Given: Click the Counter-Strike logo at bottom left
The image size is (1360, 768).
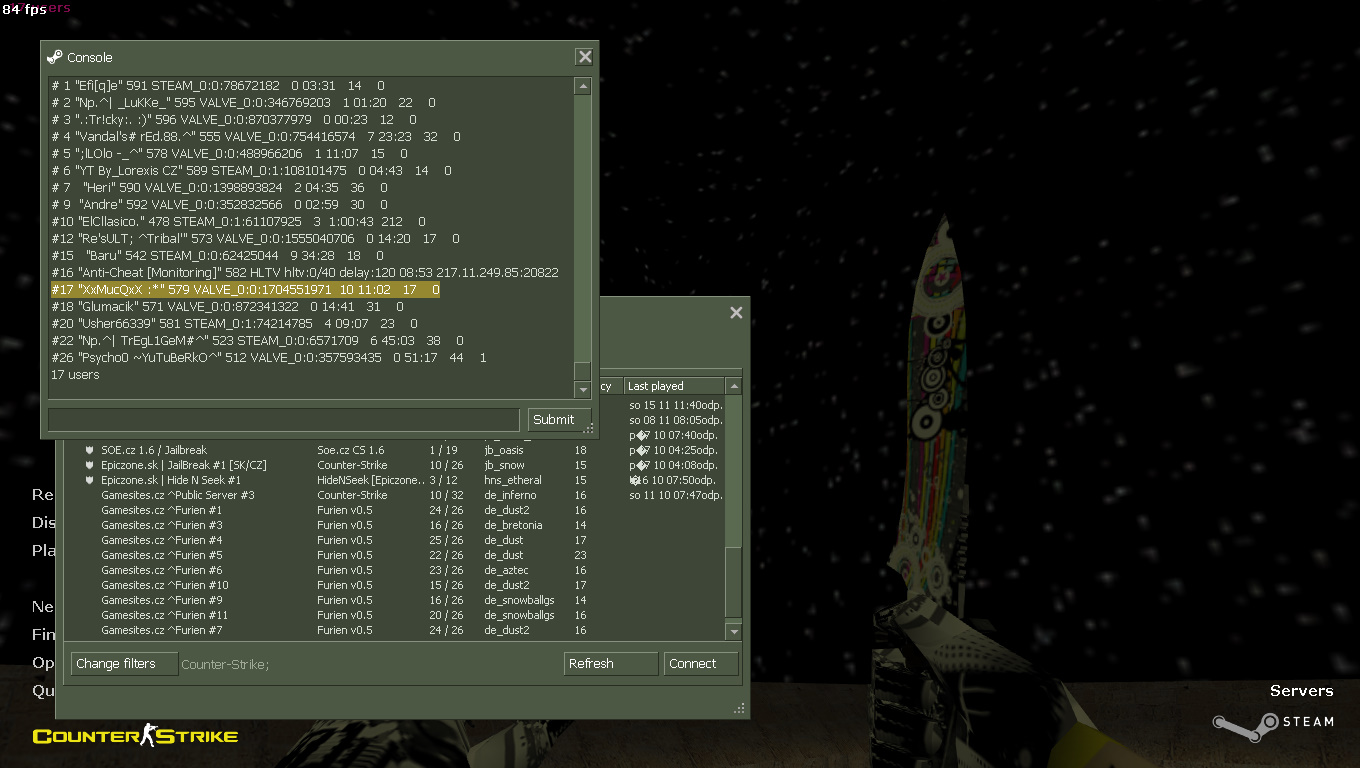Looking at the screenshot, I should 135,737.
